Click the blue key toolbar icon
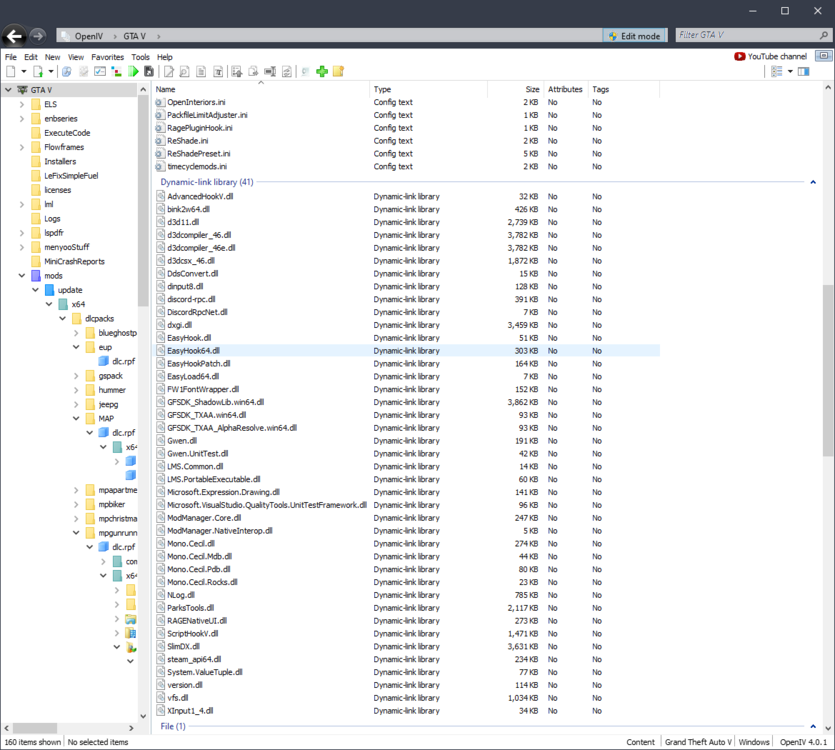 pos(67,71)
